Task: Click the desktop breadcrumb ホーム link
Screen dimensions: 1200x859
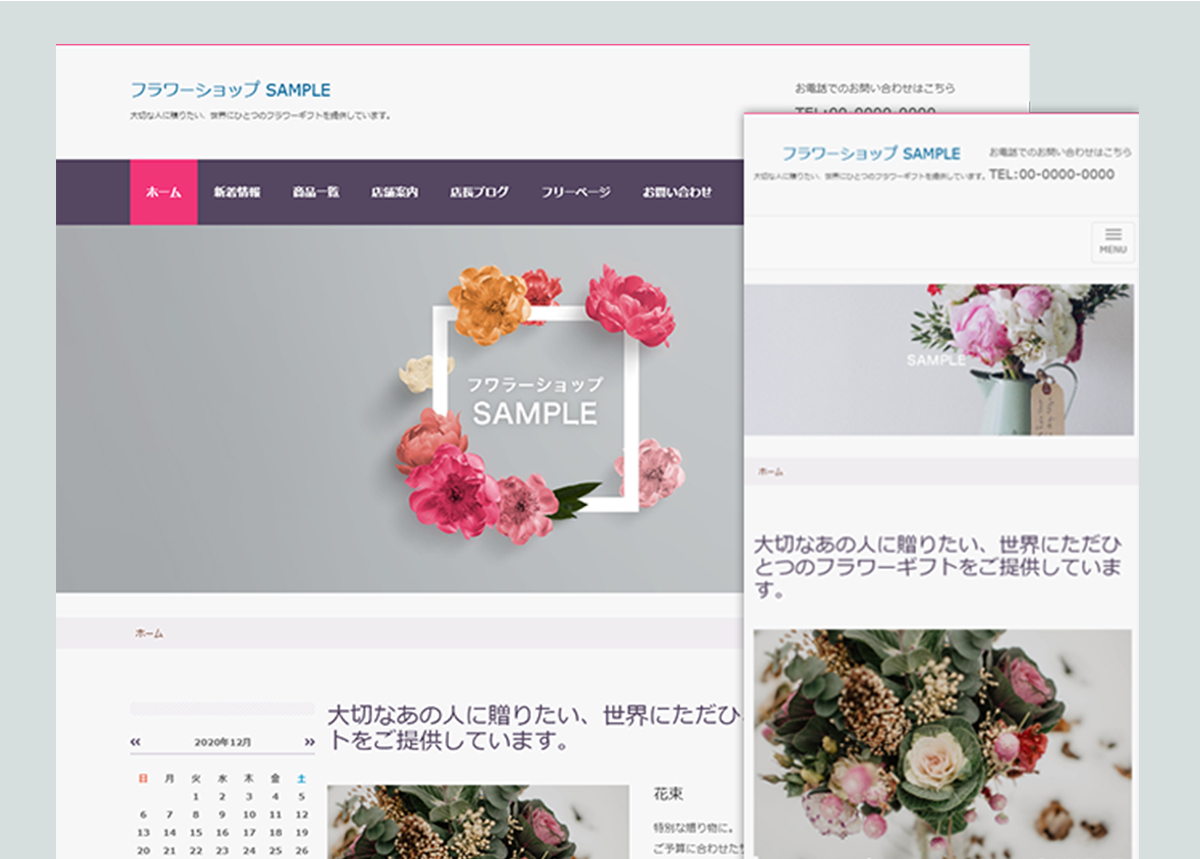Action: (x=149, y=633)
